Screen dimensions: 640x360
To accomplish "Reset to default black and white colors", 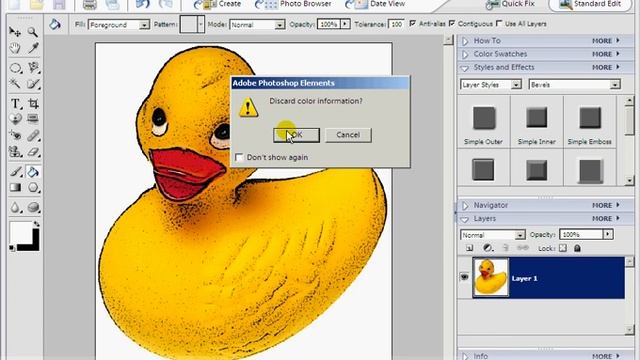I will (x=12, y=248).
